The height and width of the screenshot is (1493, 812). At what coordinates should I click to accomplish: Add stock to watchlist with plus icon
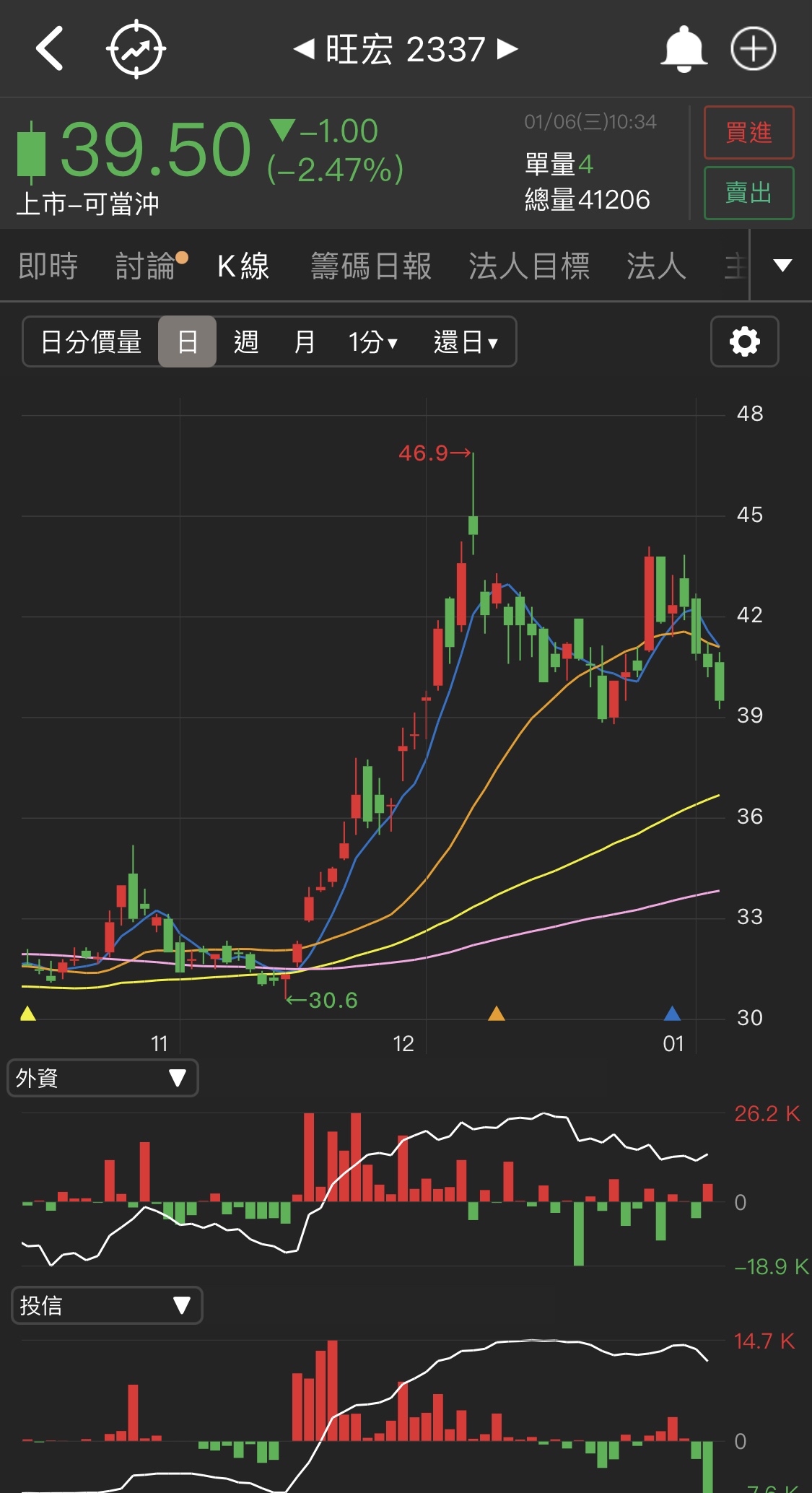coord(753,49)
